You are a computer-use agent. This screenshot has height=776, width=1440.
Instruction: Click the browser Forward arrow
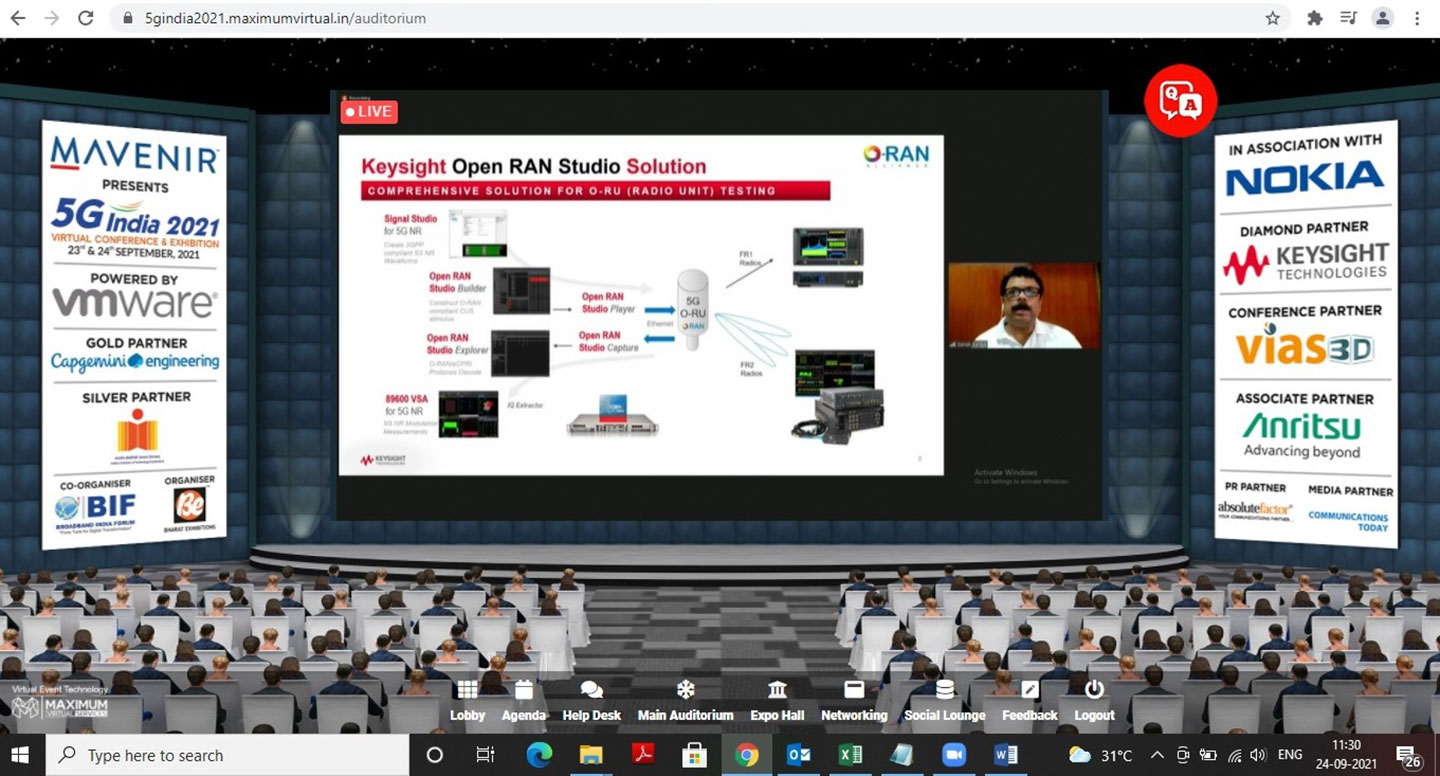(x=52, y=18)
